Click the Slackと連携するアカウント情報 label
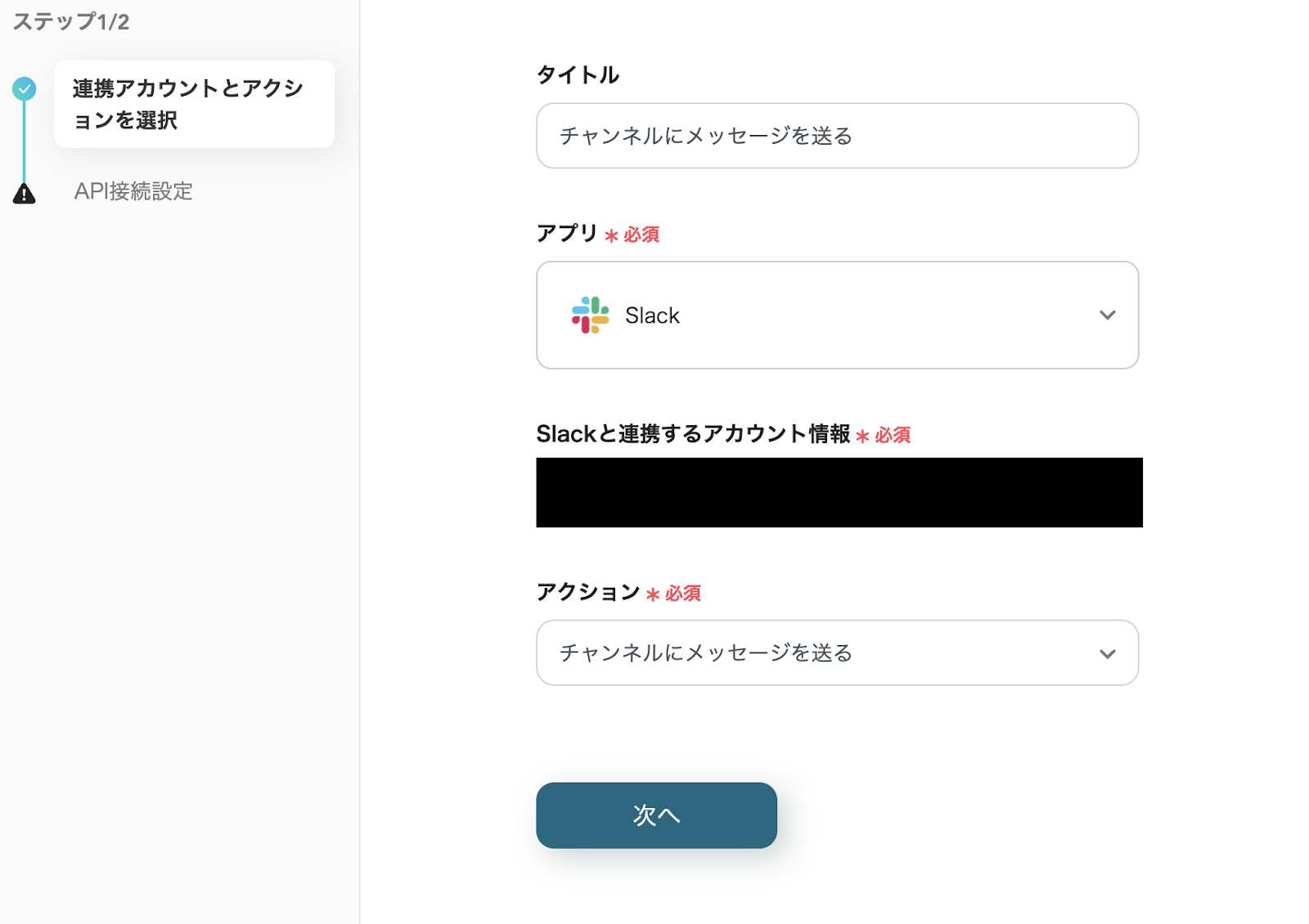This screenshot has width=1309, height=924. pos(693,433)
